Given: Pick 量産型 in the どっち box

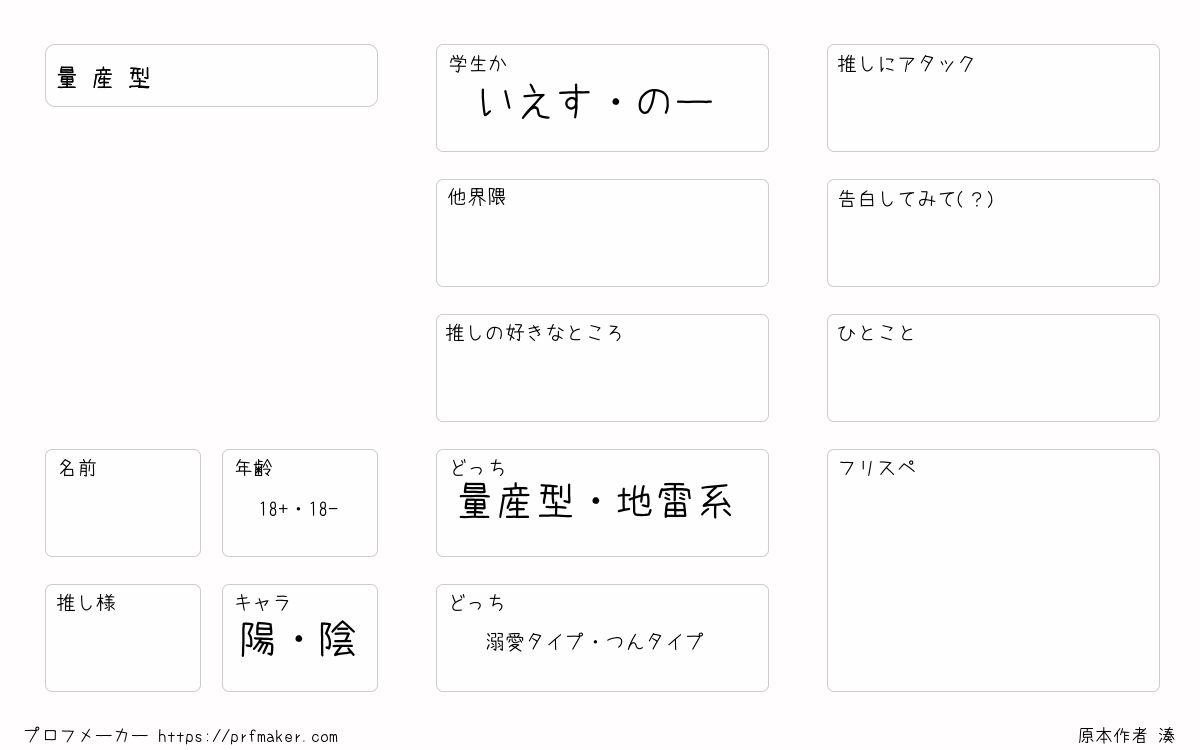Looking at the screenshot, I should click(516, 502).
